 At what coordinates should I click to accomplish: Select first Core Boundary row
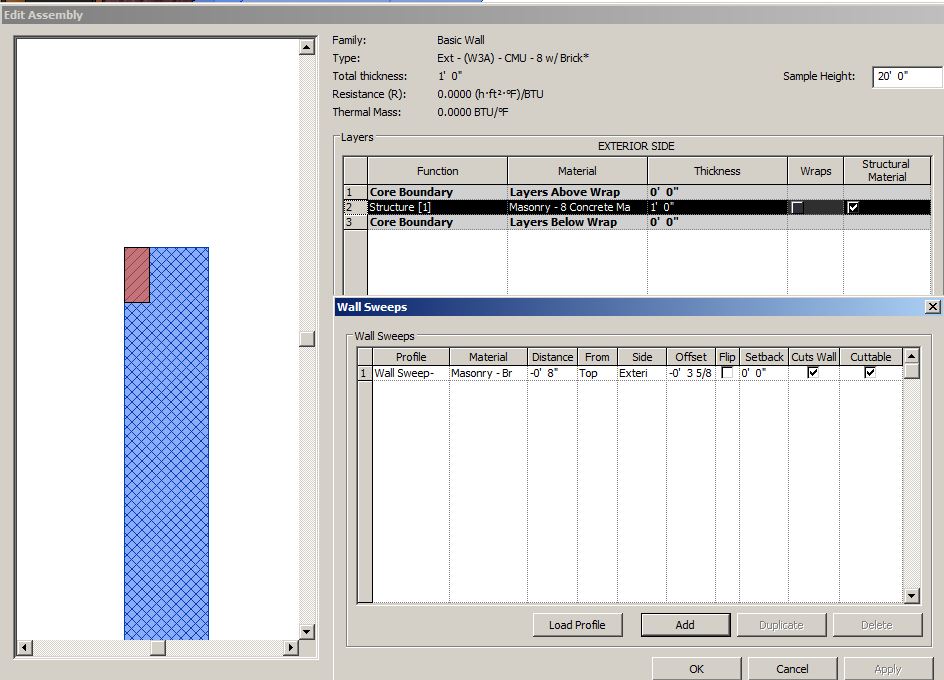point(637,192)
